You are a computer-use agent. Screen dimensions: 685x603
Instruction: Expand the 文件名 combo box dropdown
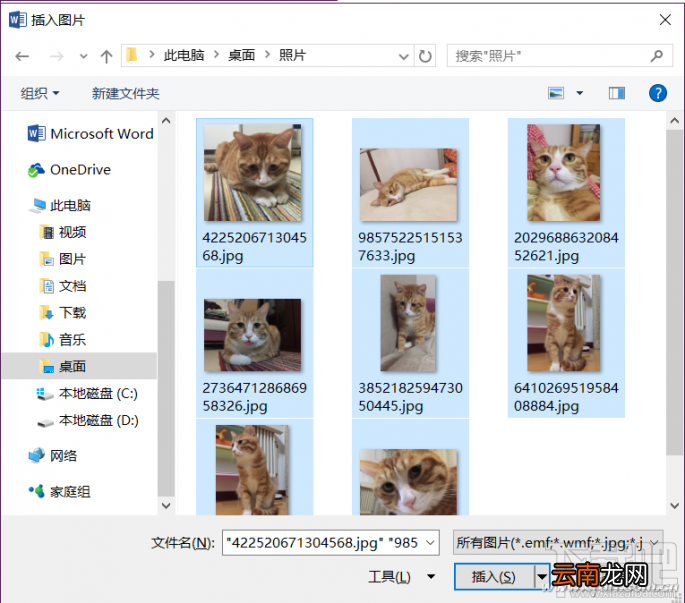tap(430, 543)
